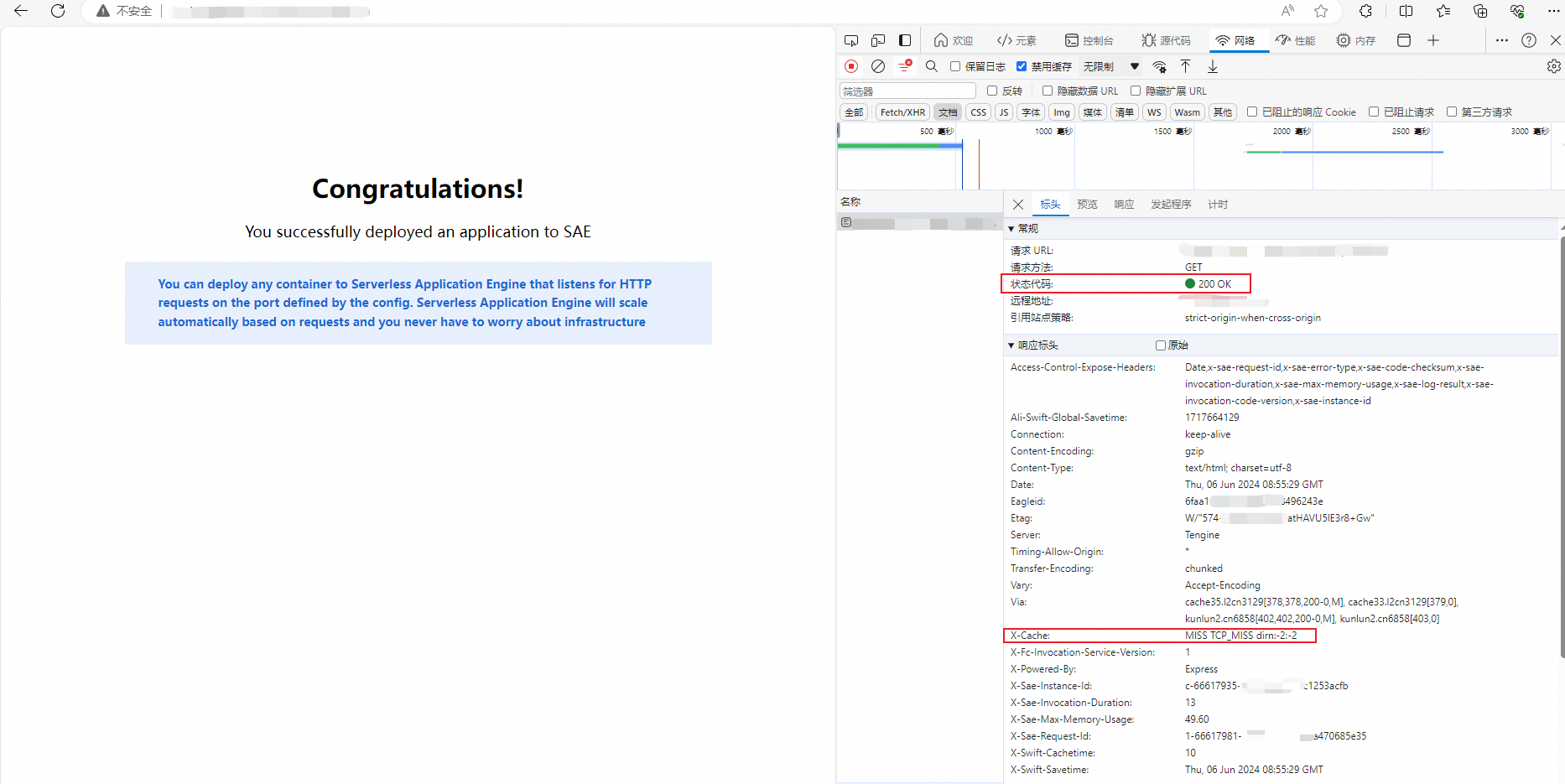Open browser settings and more menu

coord(1553,11)
